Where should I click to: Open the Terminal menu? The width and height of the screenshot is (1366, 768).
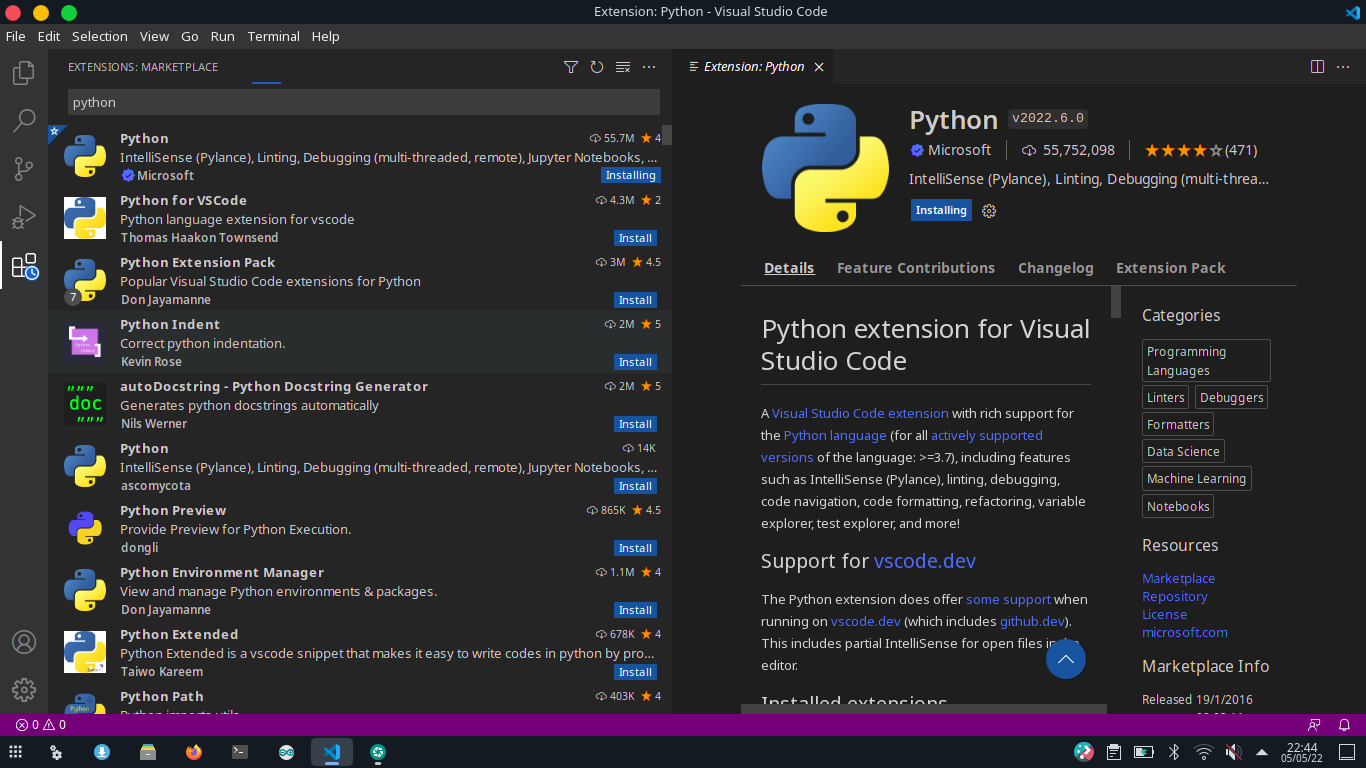[274, 36]
